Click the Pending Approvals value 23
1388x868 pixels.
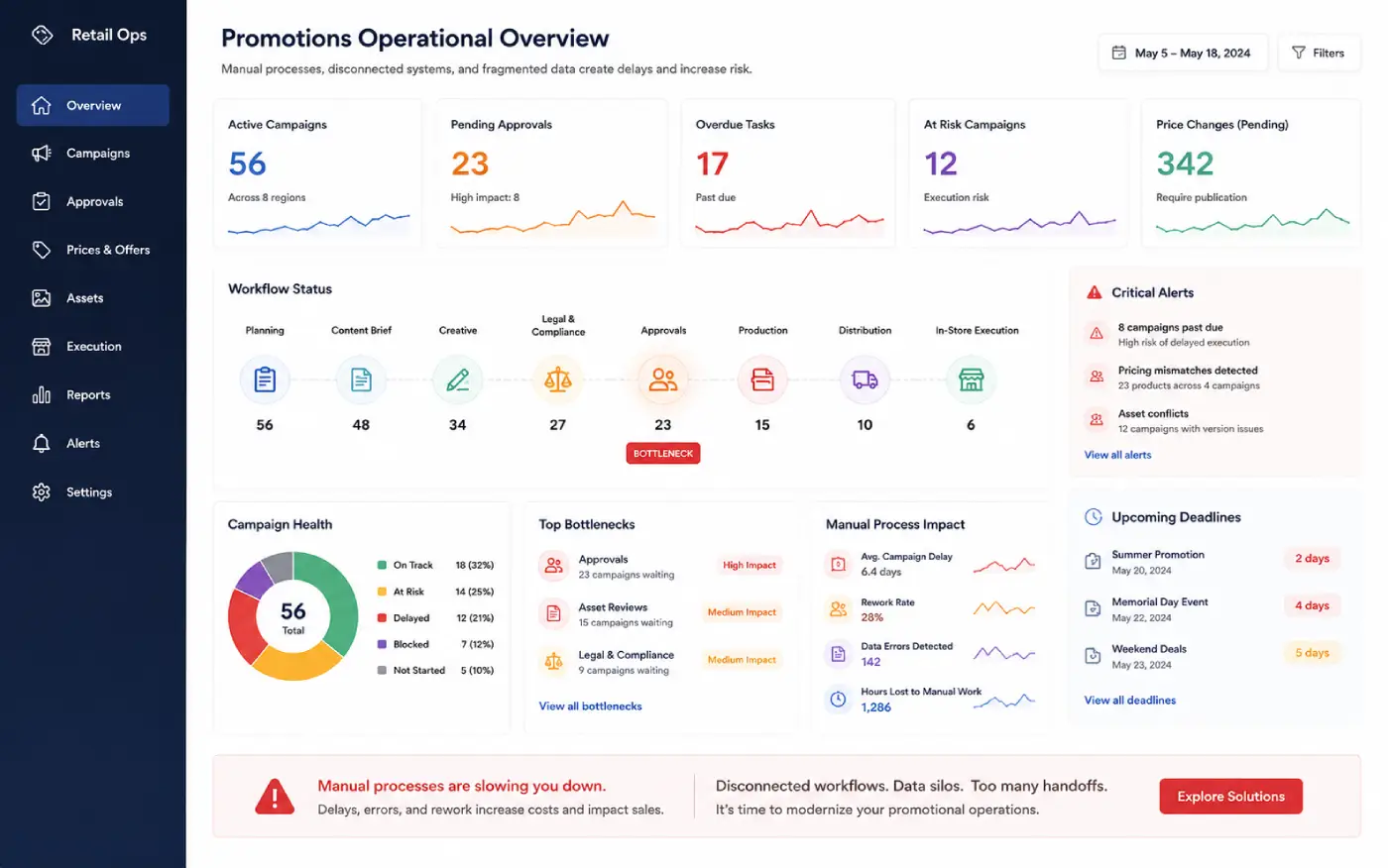(470, 163)
